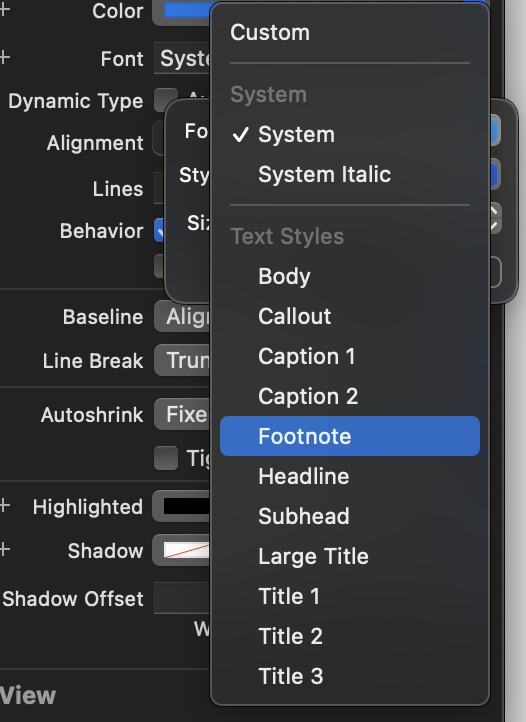Click the plus icon beside Color

[5, 10]
